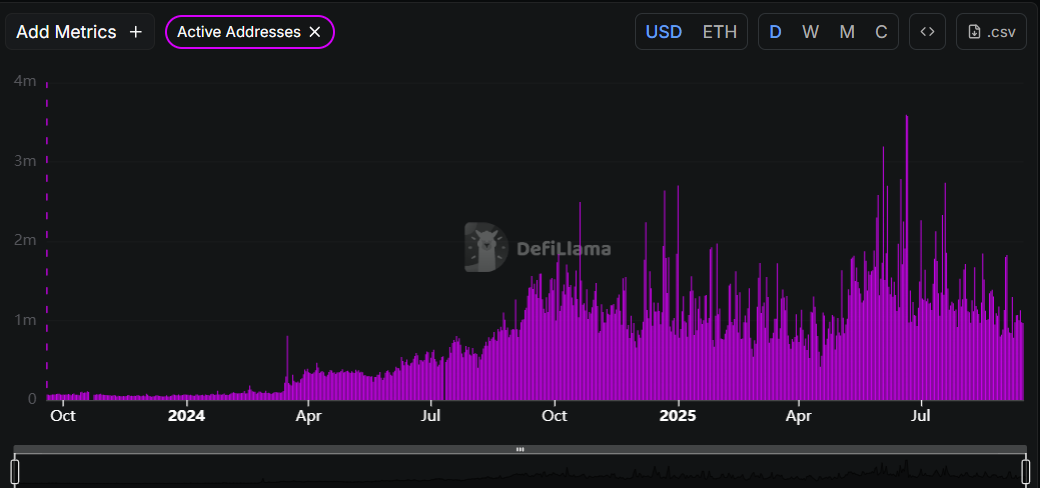1040x488 pixels.
Task: Select monthly (M) interval
Action: 847,32
